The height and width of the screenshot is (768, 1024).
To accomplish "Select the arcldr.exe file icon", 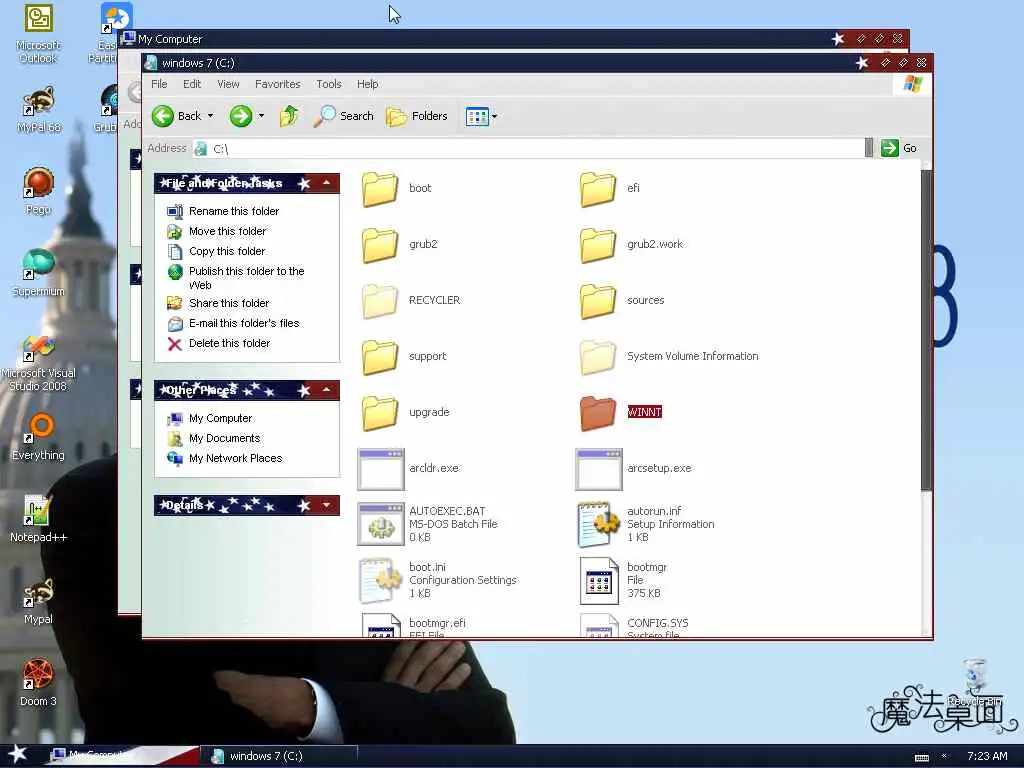I will pos(381,469).
